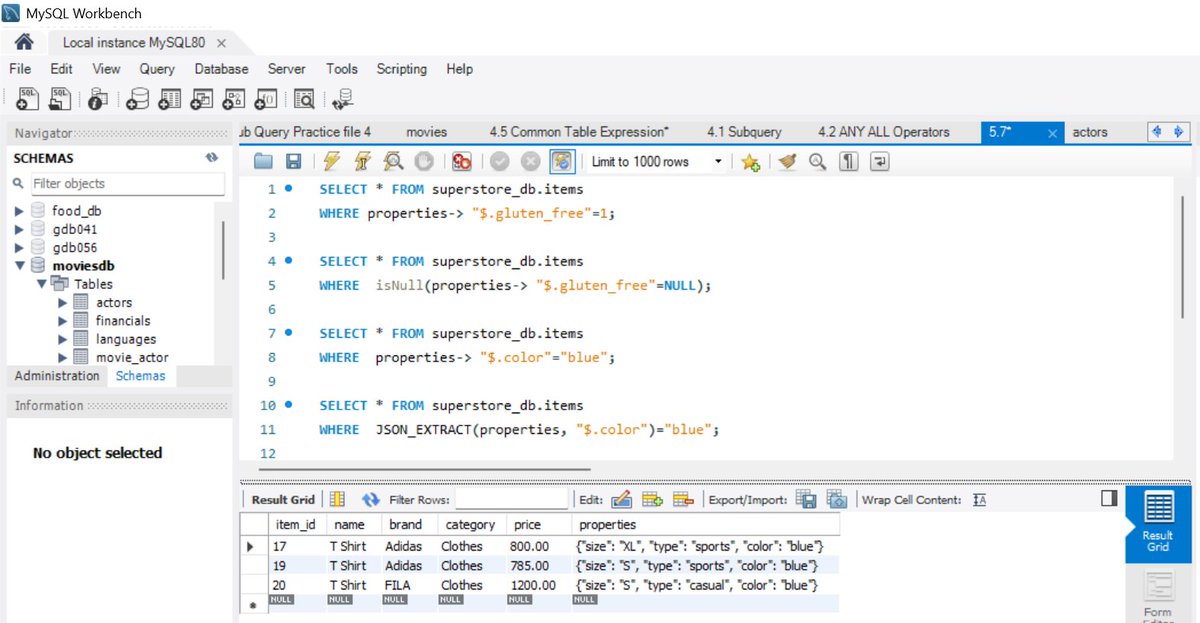Viewport: 1200px width, 623px height.
Task: Expand the languages table
Action: [x=63, y=339]
